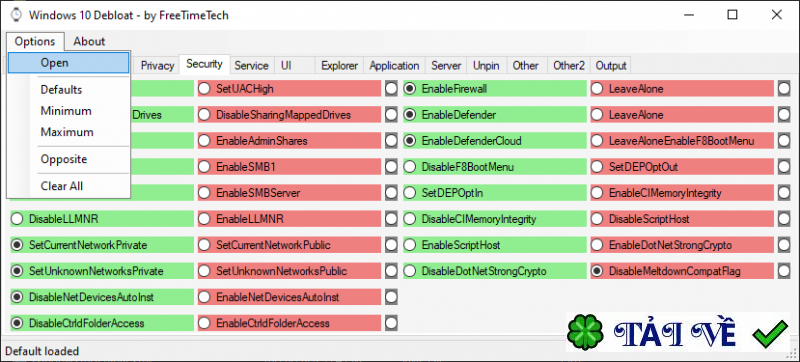This screenshot has width=800, height=362.
Task: Switch to the Security tab
Action: (204, 64)
